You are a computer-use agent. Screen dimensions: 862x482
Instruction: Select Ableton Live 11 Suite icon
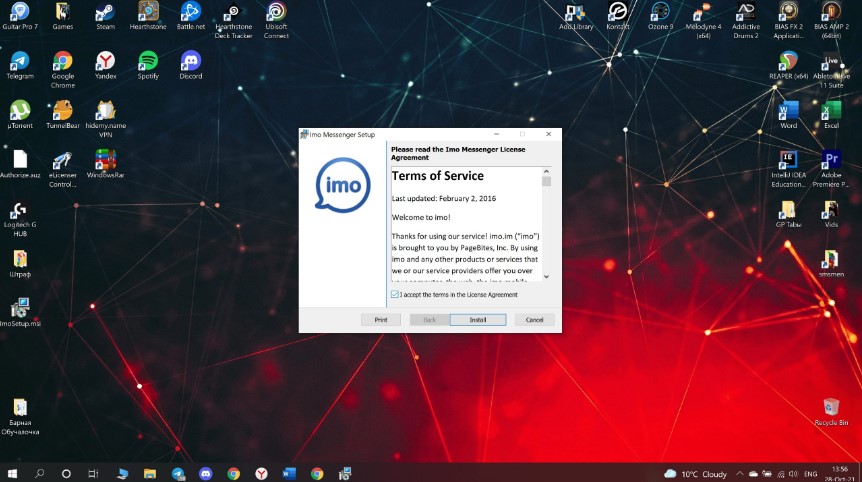coord(831,70)
